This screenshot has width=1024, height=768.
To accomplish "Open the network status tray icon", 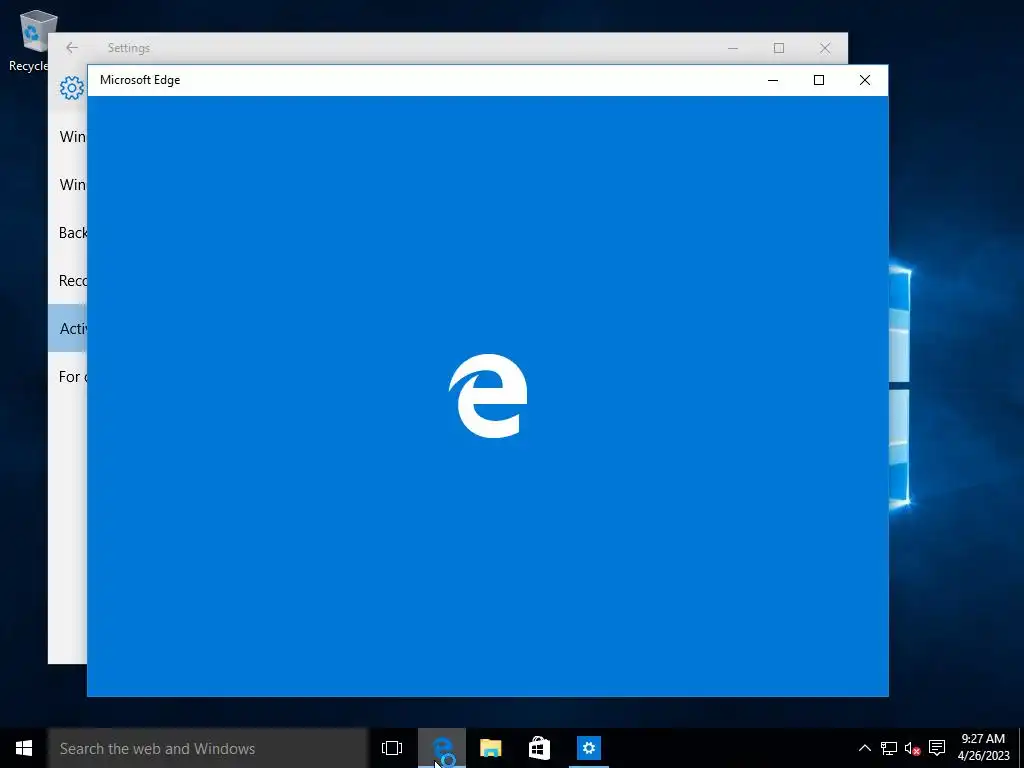I will (888, 748).
